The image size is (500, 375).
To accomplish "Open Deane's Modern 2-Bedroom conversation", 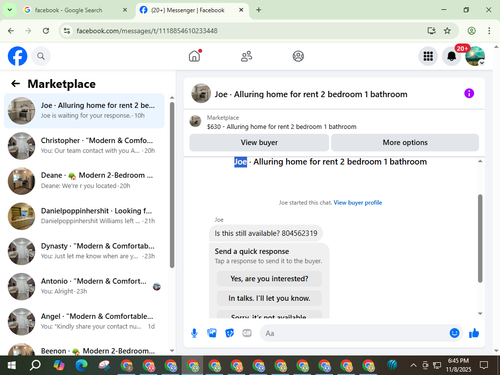I will pos(84,181).
